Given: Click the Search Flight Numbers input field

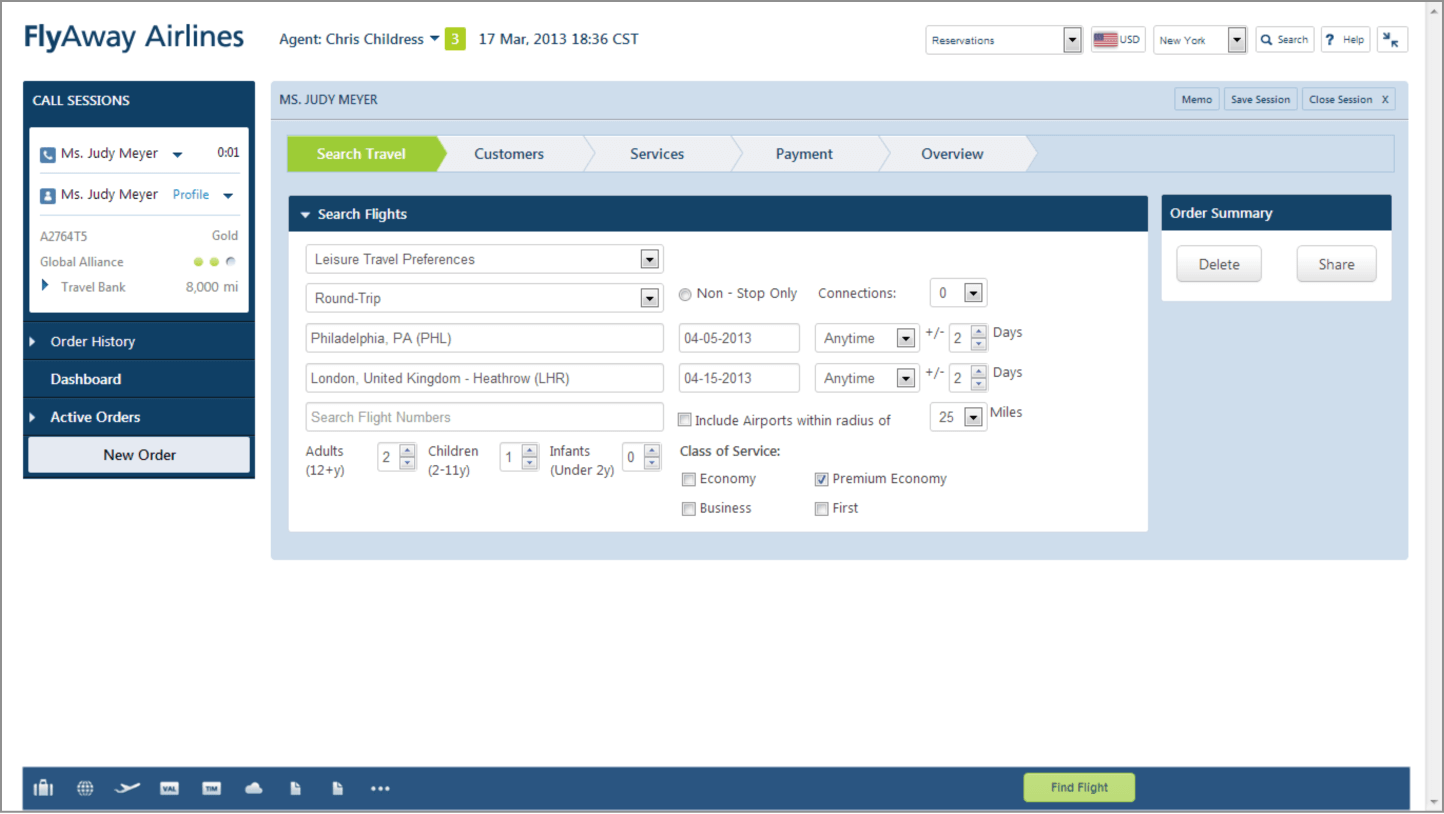Looking at the screenshot, I should click(484, 417).
